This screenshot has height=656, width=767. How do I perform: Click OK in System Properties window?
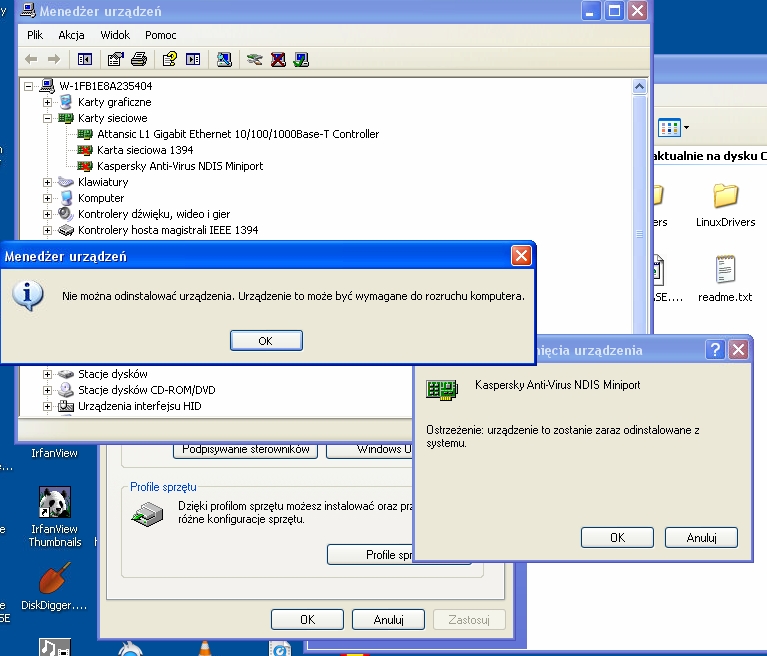(x=307, y=620)
